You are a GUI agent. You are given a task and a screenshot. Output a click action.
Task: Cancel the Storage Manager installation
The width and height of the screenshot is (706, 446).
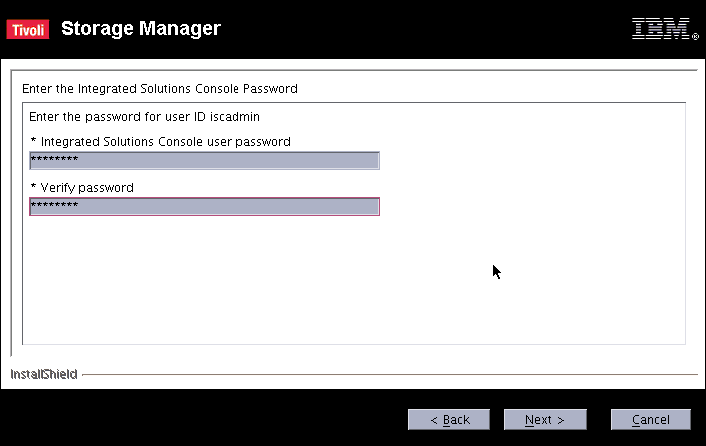651,419
